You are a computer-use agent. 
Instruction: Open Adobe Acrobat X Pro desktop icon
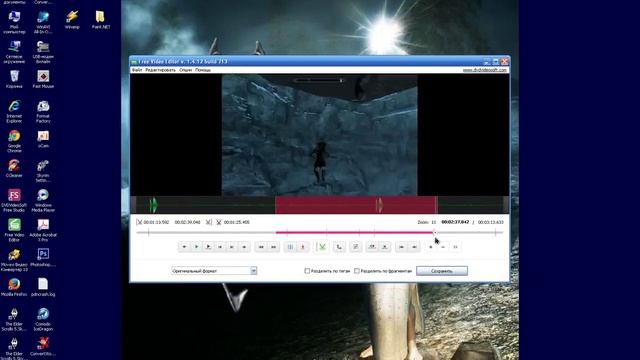point(43,230)
